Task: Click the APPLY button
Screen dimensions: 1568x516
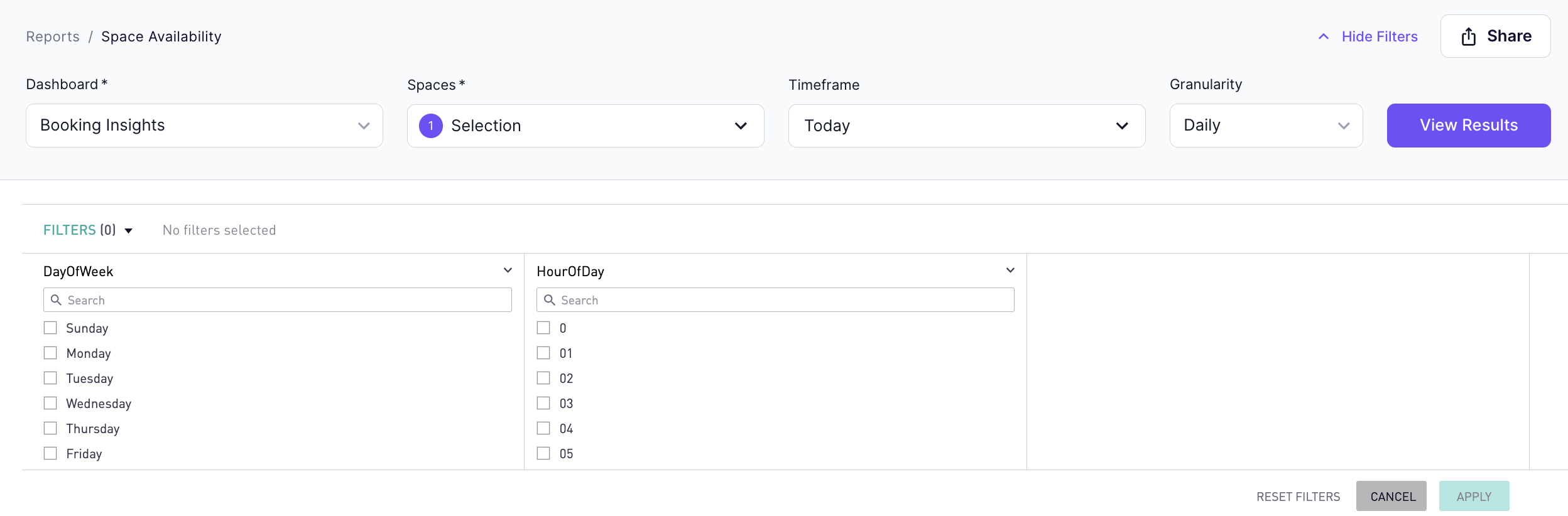Action: pyautogui.click(x=1474, y=496)
